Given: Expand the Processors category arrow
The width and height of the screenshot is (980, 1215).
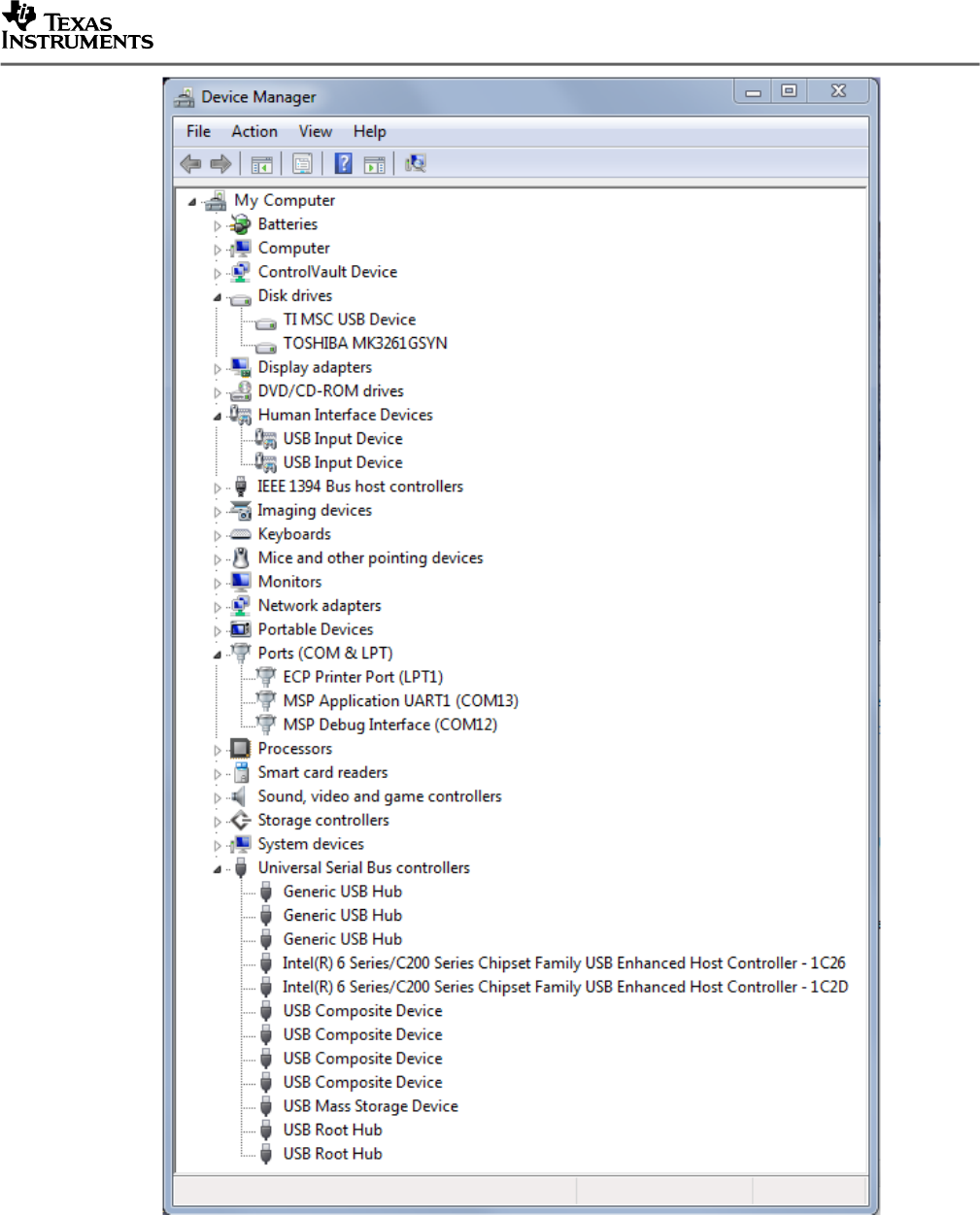Looking at the screenshot, I should click(x=218, y=750).
